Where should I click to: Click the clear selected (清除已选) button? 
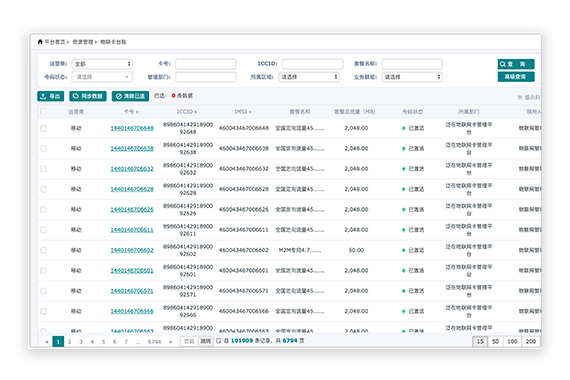click(130, 96)
